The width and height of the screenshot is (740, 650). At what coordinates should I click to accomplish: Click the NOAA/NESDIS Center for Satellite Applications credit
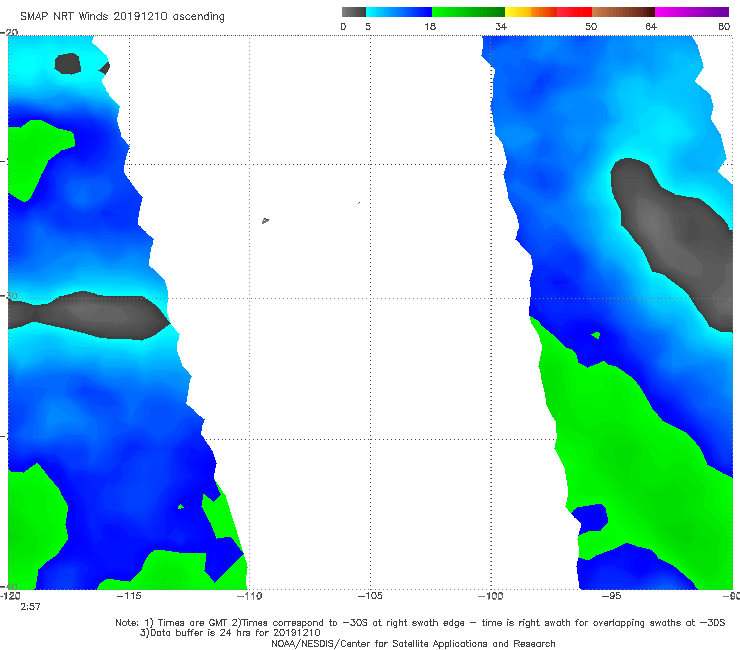[413, 643]
